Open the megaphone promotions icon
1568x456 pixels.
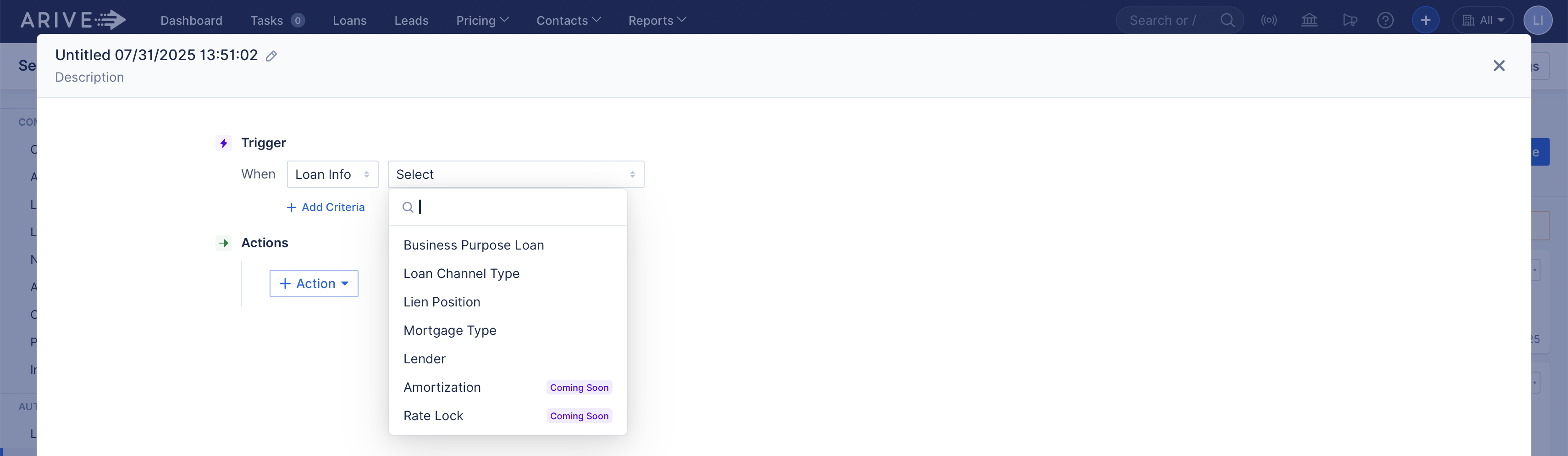click(1350, 20)
